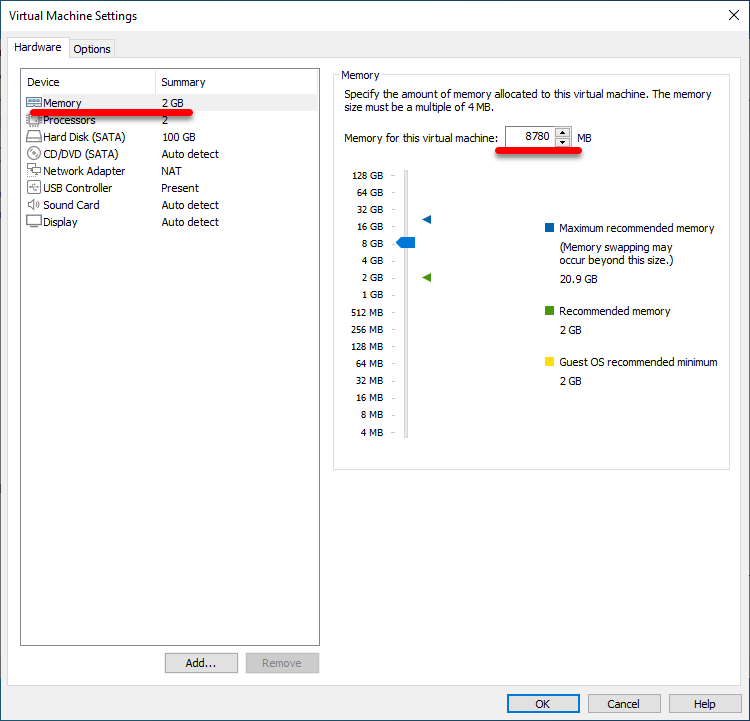The height and width of the screenshot is (721, 750).
Task: Click the 1 GB slider label
Action: point(372,295)
